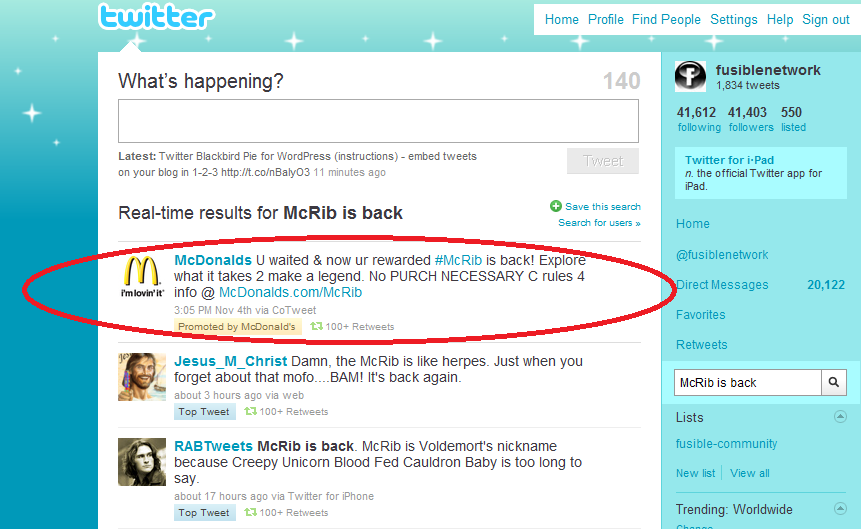Click the Tweet button
861x529 pixels.
[x=603, y=161]
